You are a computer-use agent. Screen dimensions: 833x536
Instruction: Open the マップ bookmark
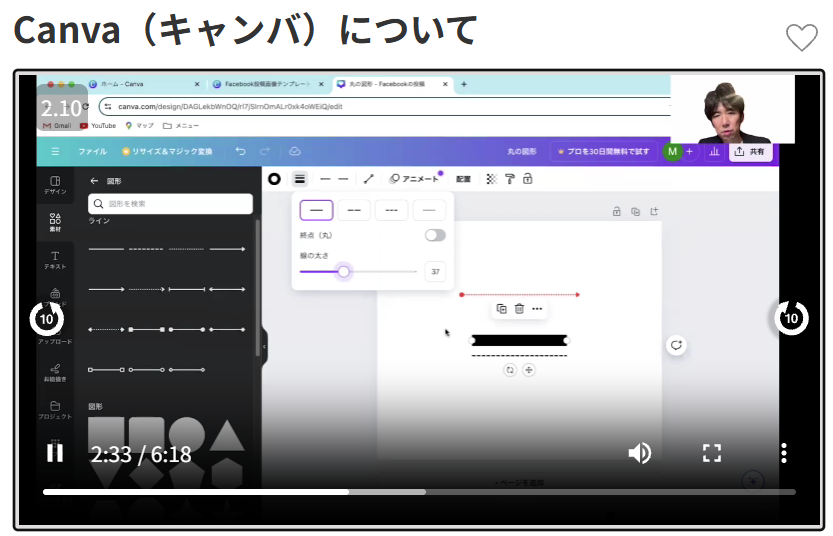click(x=139, y=126)
